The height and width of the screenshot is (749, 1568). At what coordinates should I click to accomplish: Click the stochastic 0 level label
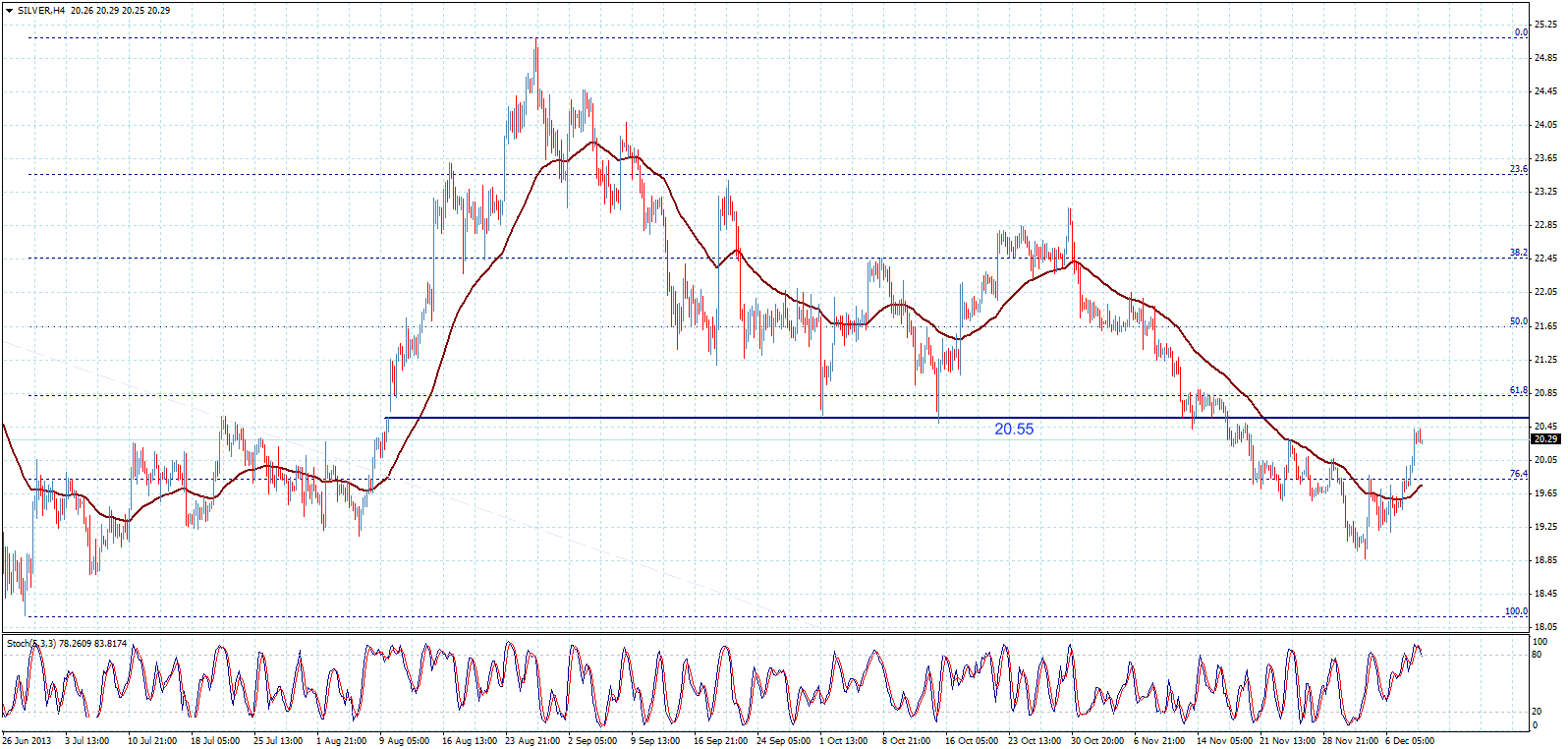pyautogui.click(x=1536, y=725)
